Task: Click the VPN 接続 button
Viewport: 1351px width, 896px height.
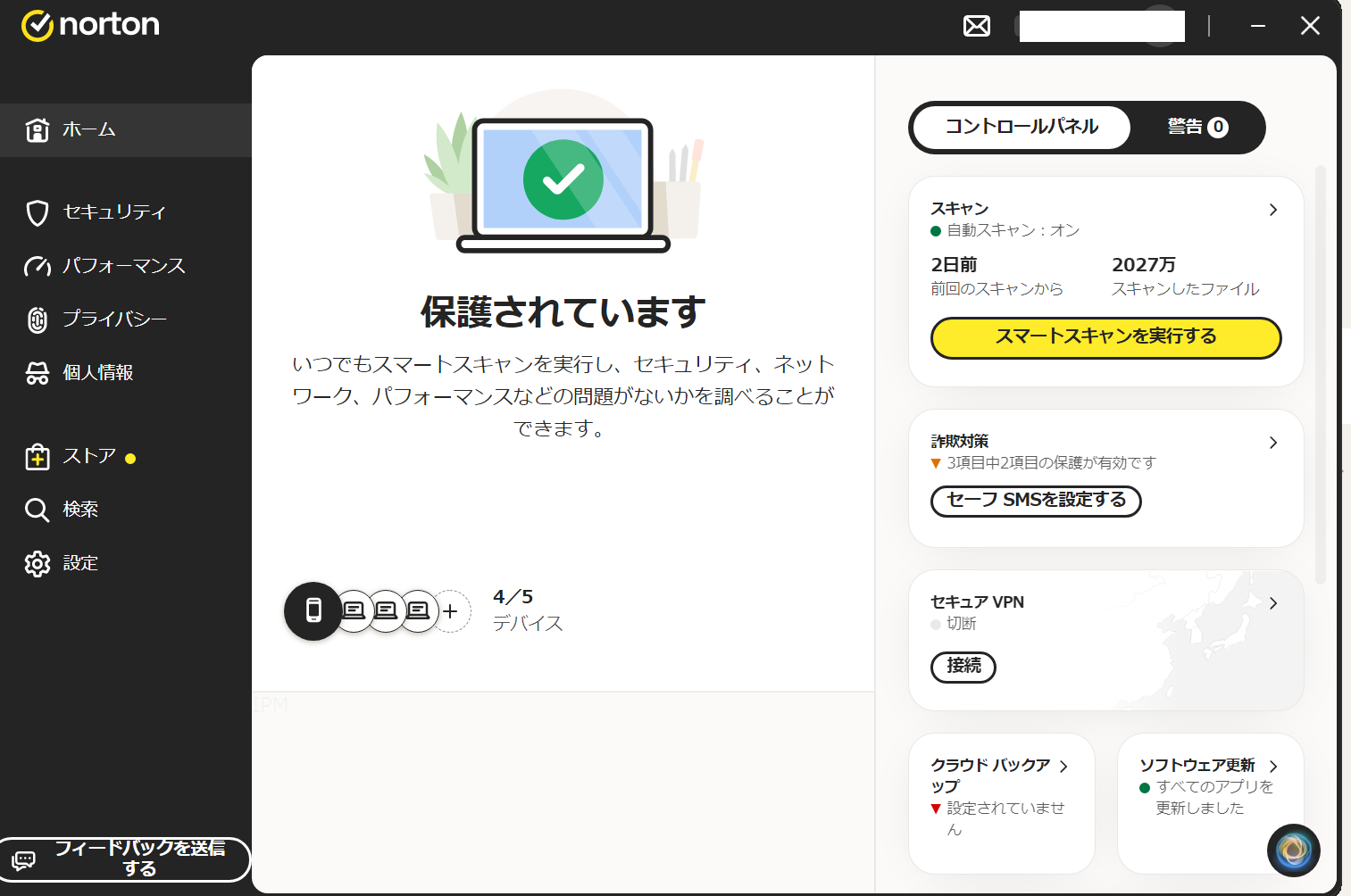Action: tap(963, 667)
